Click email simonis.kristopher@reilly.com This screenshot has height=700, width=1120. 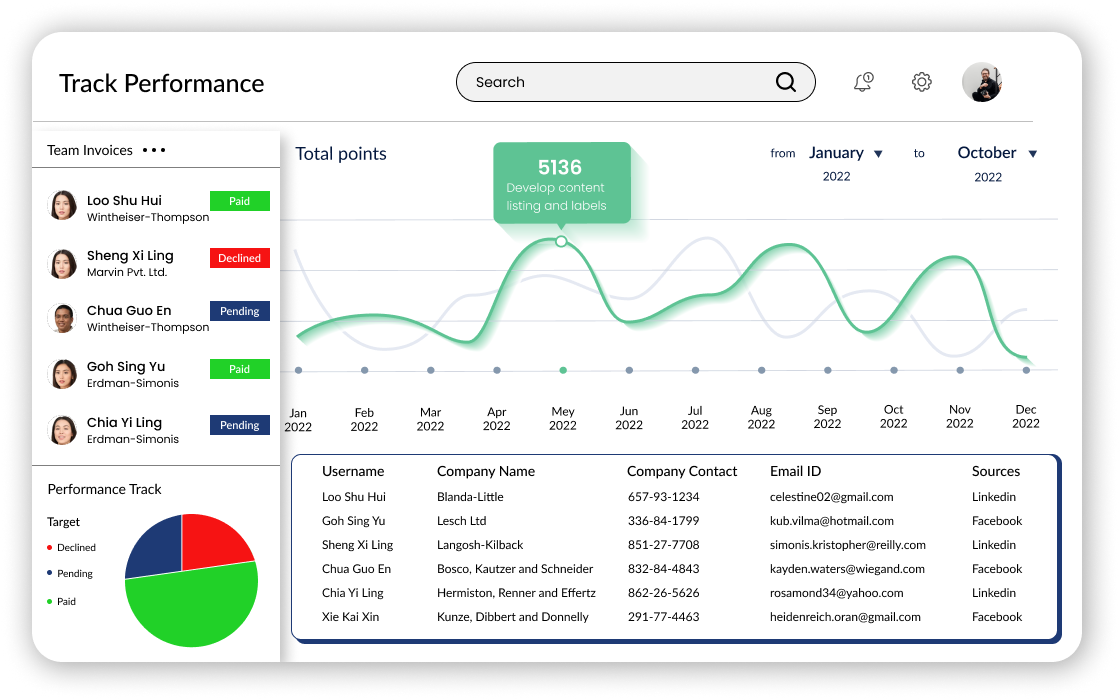pos(848,545)
